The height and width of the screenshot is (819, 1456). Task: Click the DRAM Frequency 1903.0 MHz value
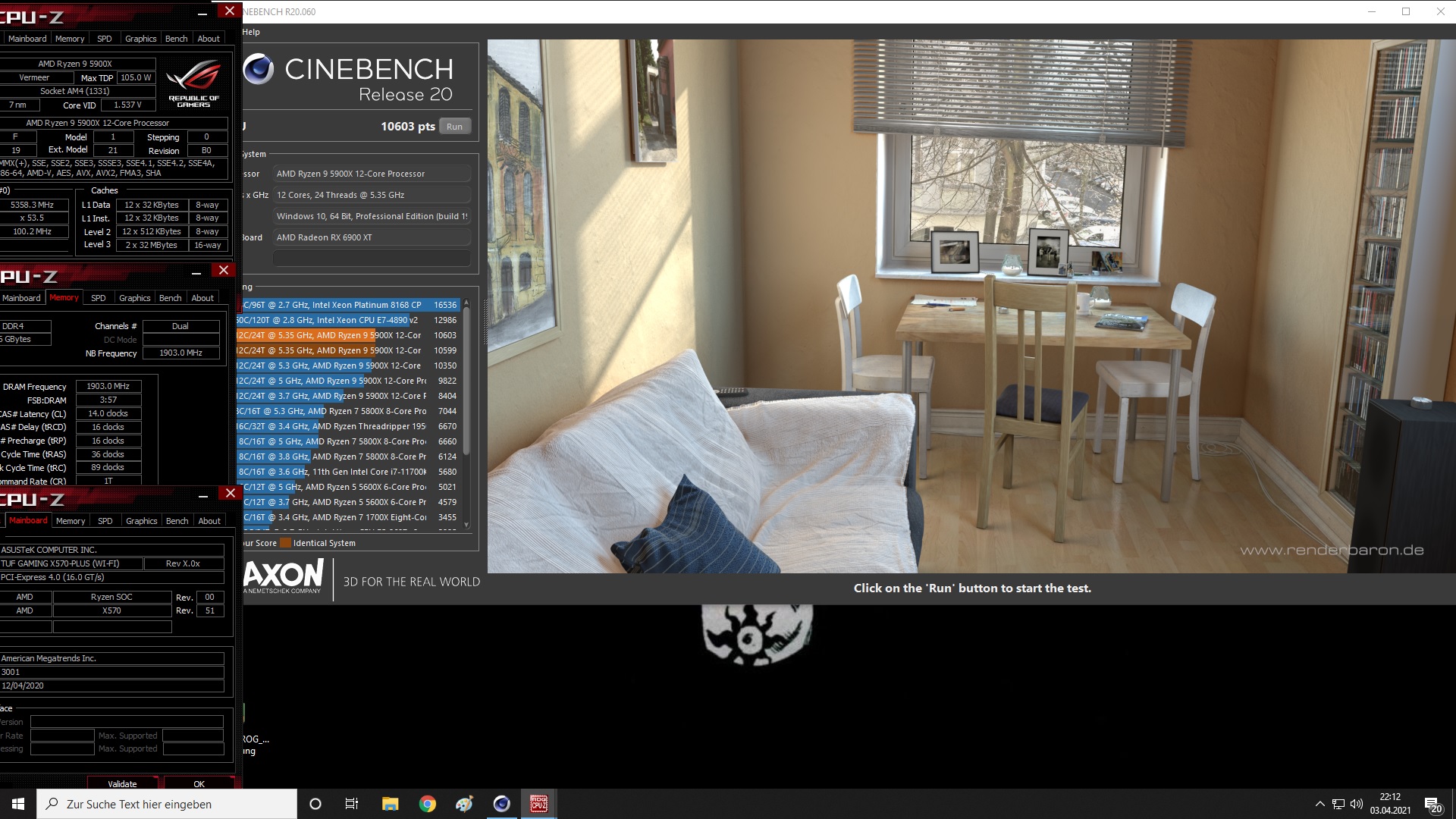tap(108, 386)
